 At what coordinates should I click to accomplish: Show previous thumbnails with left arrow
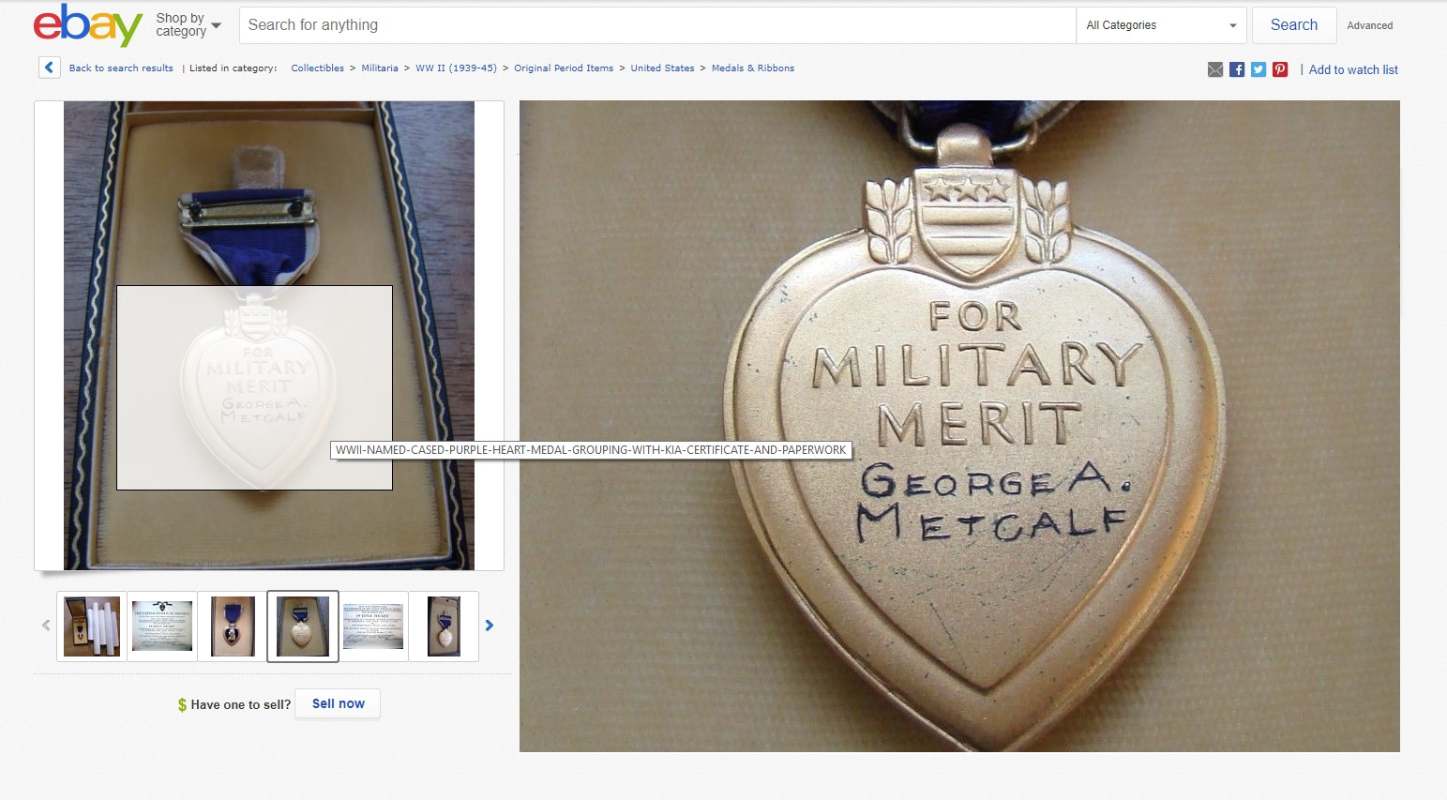(x=46, y=626)
